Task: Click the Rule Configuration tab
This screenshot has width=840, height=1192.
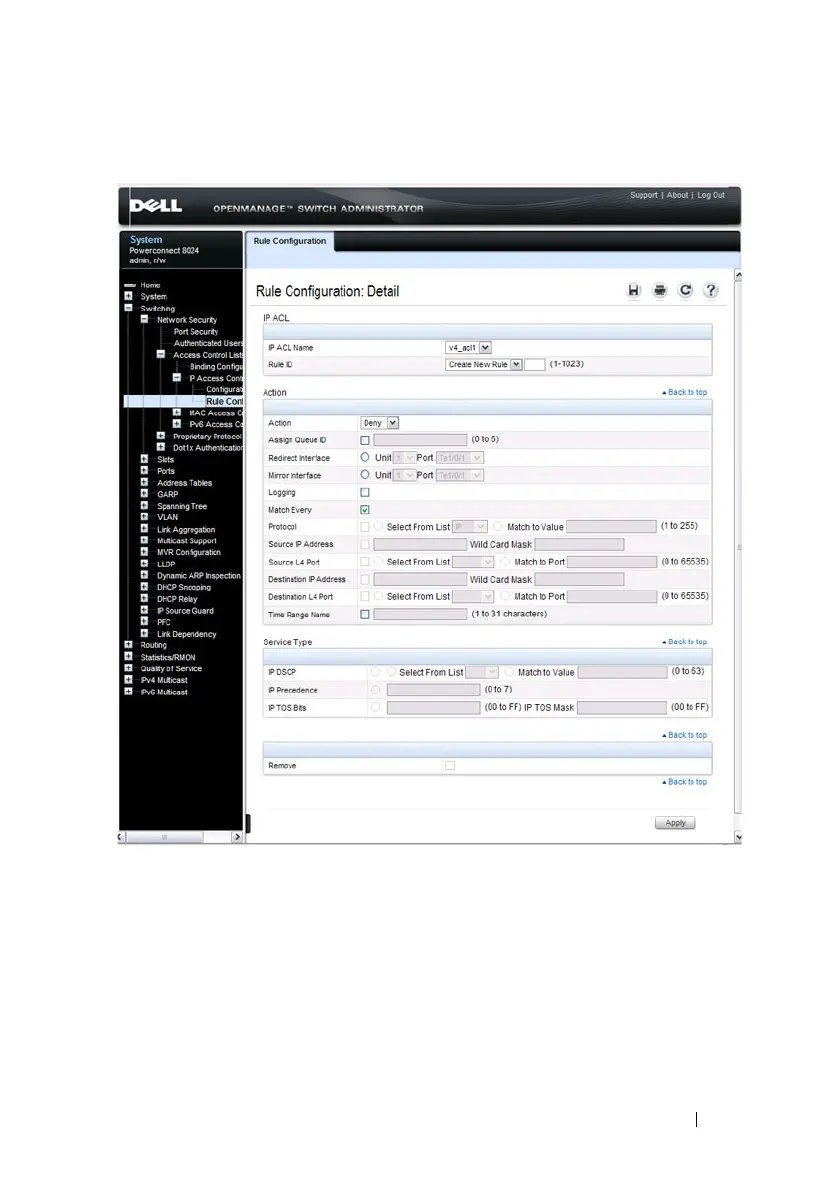Action: pos(290,241)
